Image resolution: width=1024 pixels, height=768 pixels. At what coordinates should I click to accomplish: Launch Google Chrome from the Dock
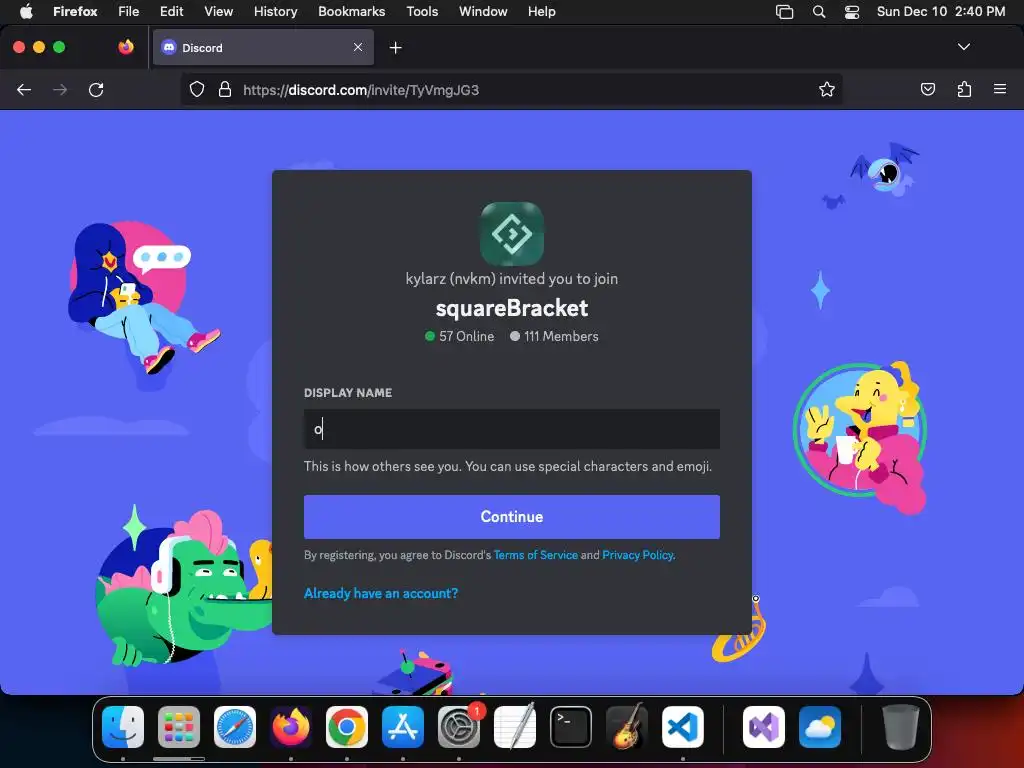pos(347,727)
